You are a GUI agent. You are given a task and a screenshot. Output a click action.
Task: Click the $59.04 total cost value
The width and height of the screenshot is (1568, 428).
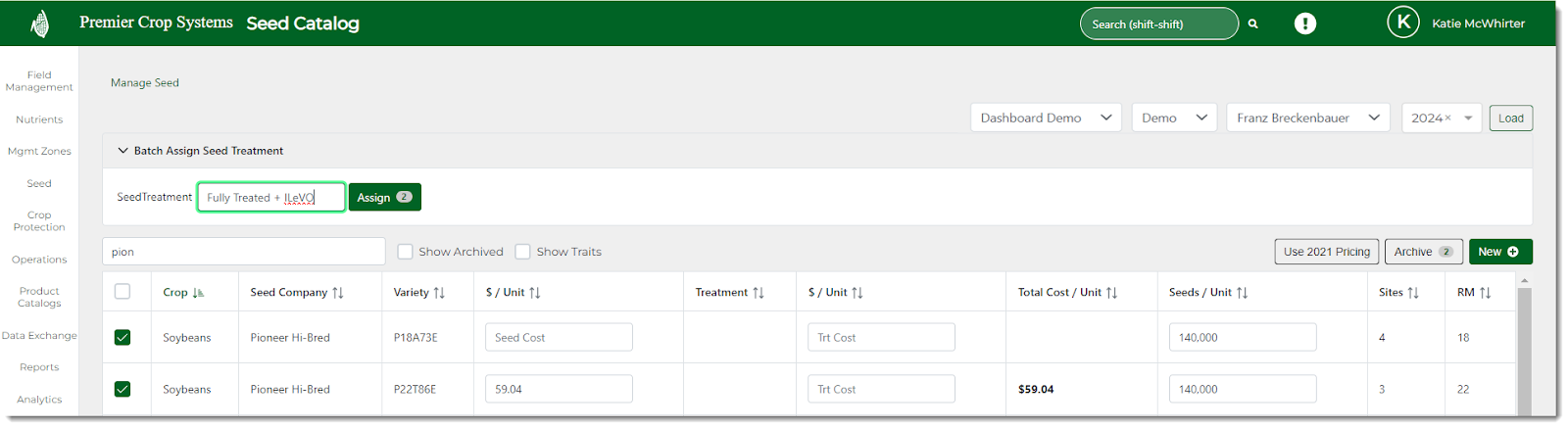pos(1036,390)
